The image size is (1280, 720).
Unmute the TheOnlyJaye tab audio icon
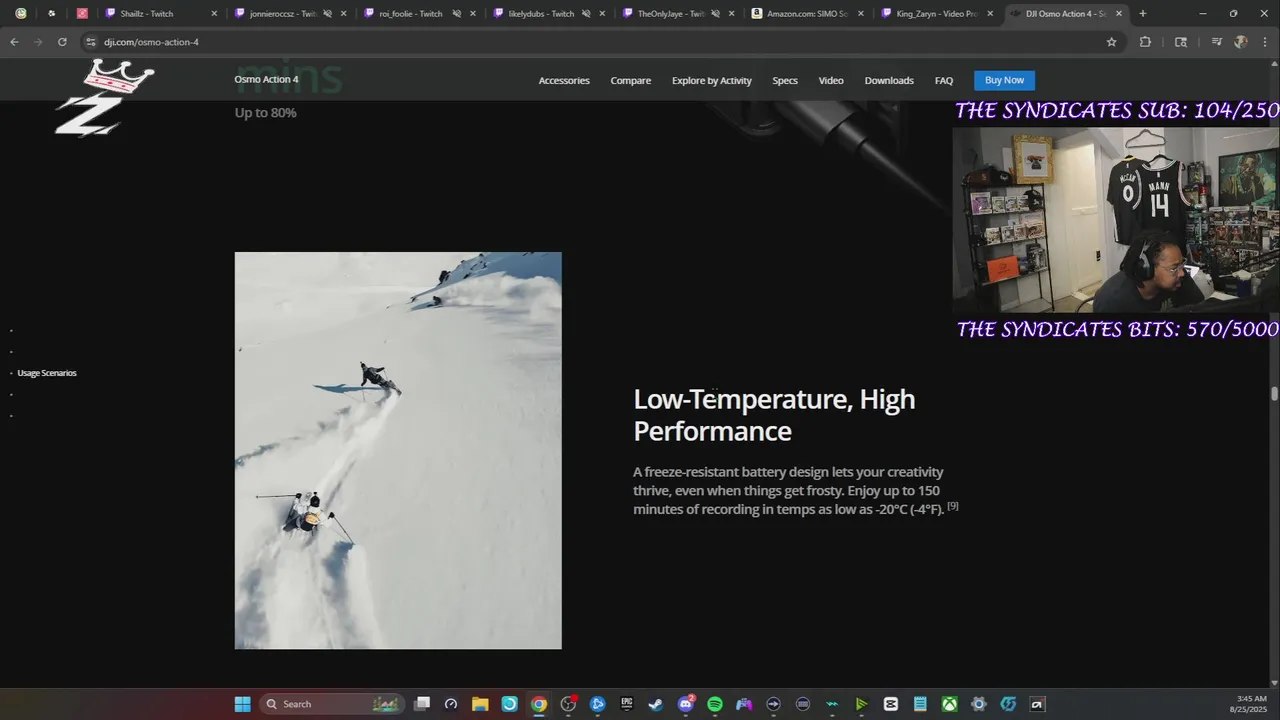click(x=715, y=14)
